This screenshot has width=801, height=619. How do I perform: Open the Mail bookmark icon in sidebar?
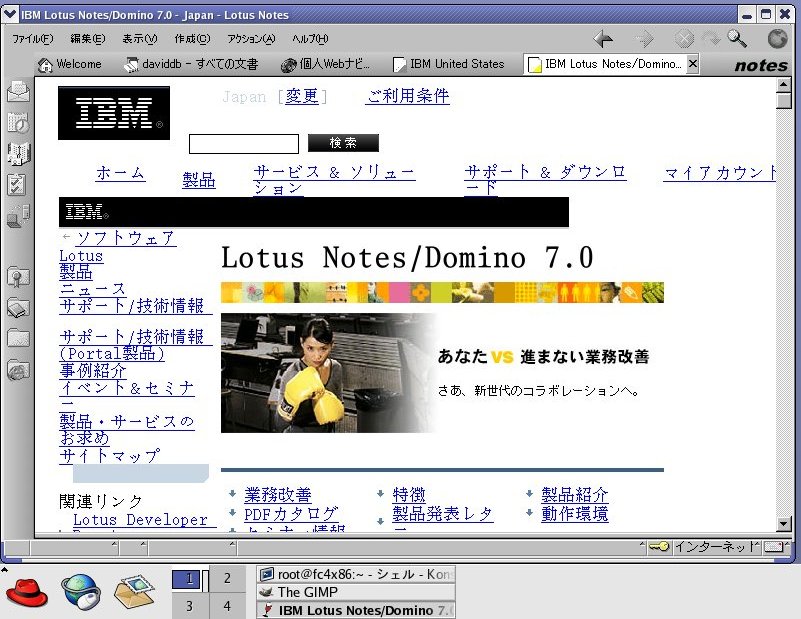[x=18, y=91]
